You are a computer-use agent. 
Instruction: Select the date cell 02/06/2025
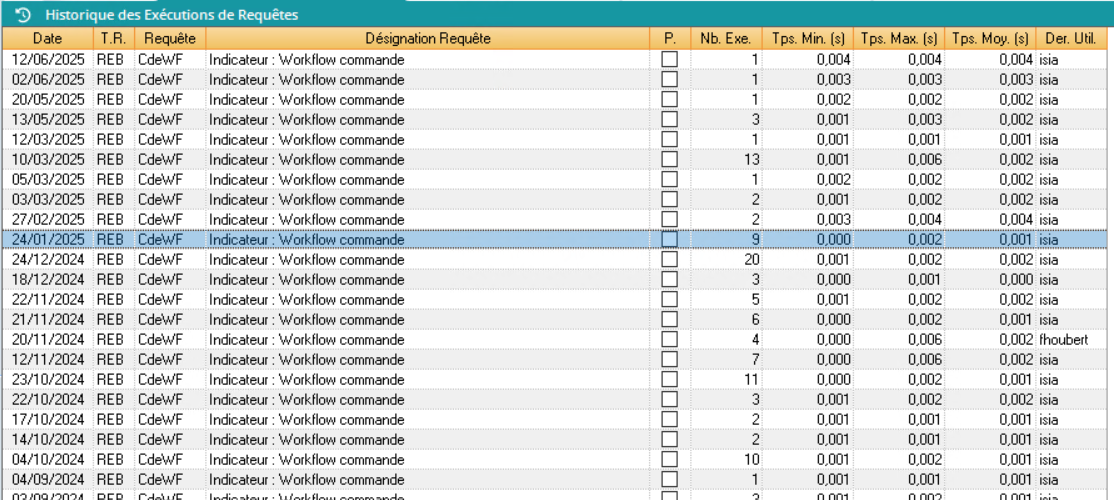(x=47, y=80)
